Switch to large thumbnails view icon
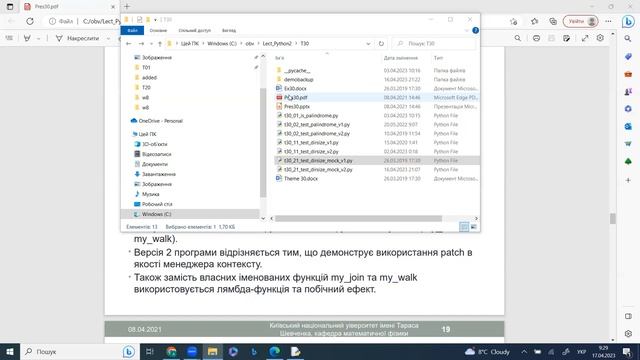 click(x=473, y=227)
